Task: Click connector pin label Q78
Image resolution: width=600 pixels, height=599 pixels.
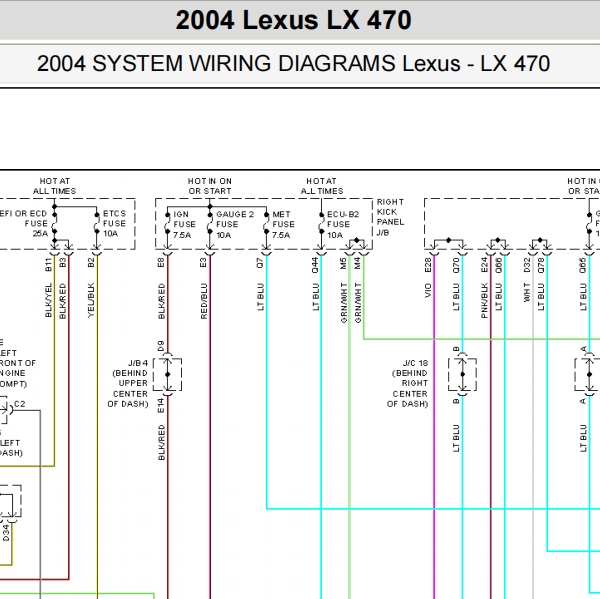Action: click(541, 265)
